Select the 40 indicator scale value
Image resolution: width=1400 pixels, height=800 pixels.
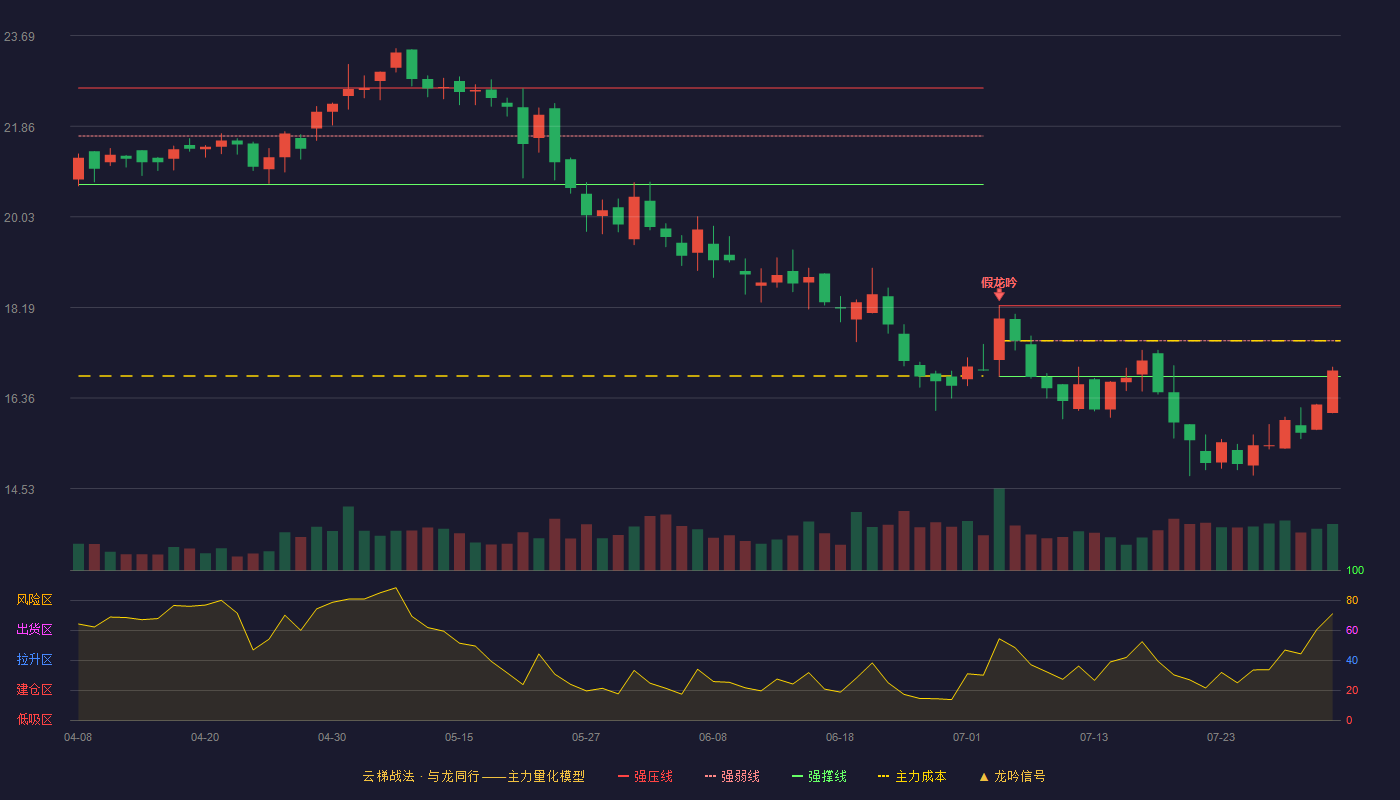tap(1352, 660)
